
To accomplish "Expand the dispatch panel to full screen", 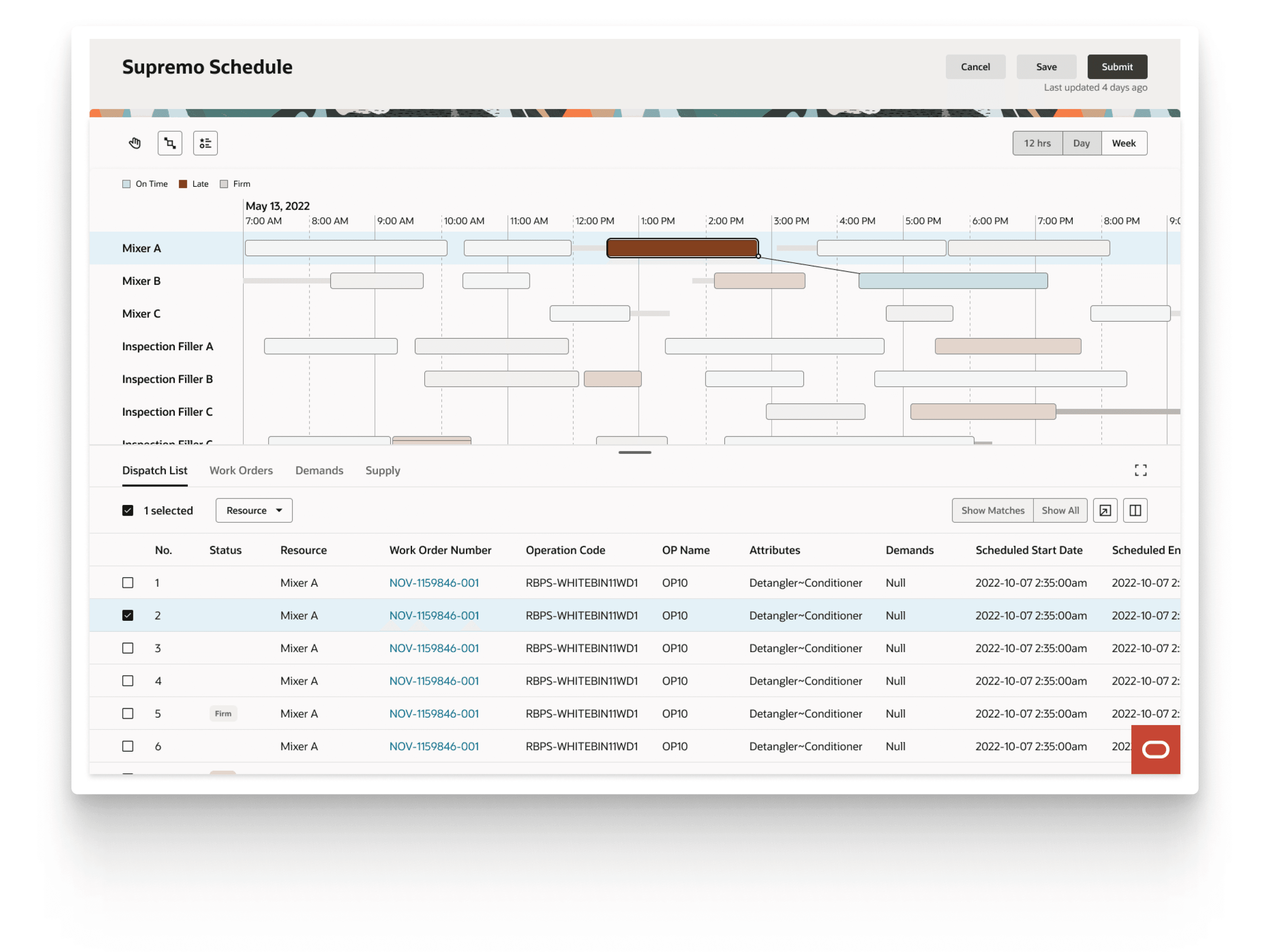I will click(1140, 470).
